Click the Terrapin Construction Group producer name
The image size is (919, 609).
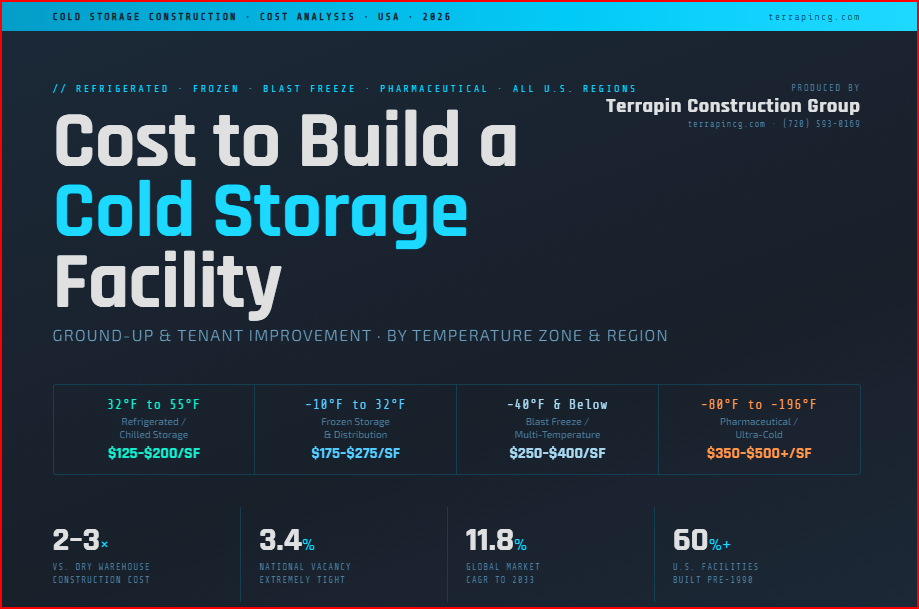[x=734, y=106]
